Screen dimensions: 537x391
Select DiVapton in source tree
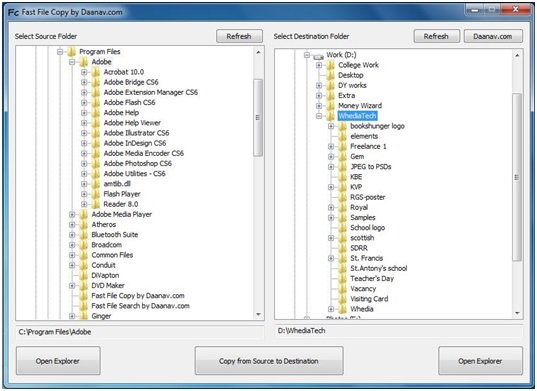(x=105, y=275)
